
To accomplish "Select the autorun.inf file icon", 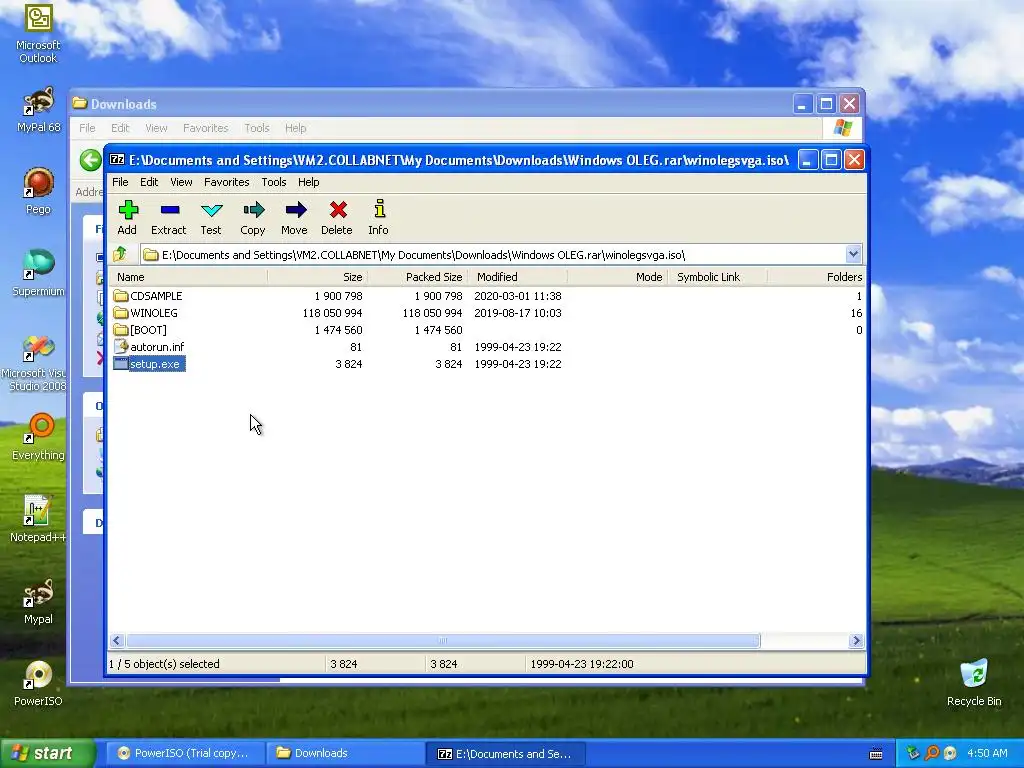I will pyautogui.click(x=120, y=347).
